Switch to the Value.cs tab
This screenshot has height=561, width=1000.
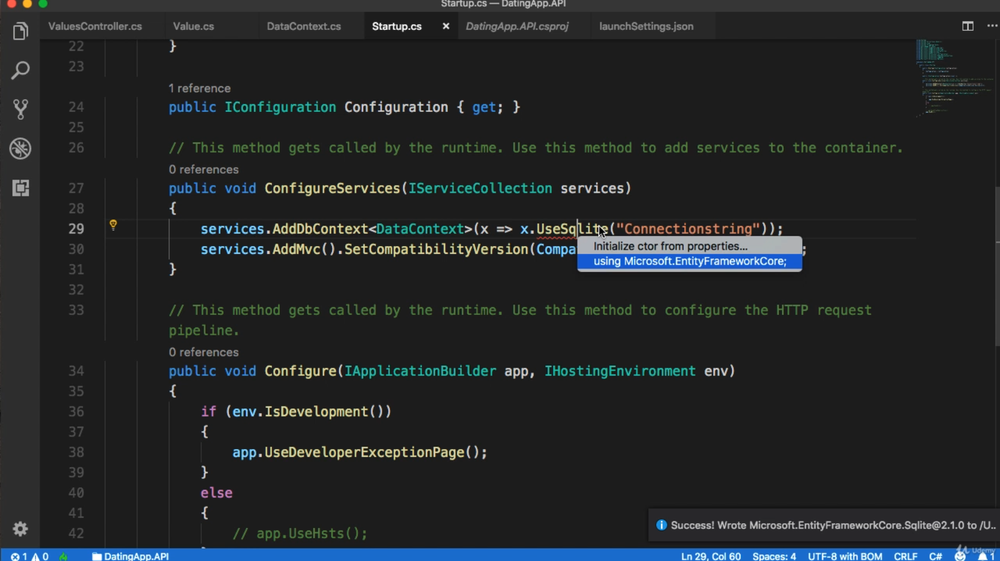pyautogui.click(x=193, y=26)
